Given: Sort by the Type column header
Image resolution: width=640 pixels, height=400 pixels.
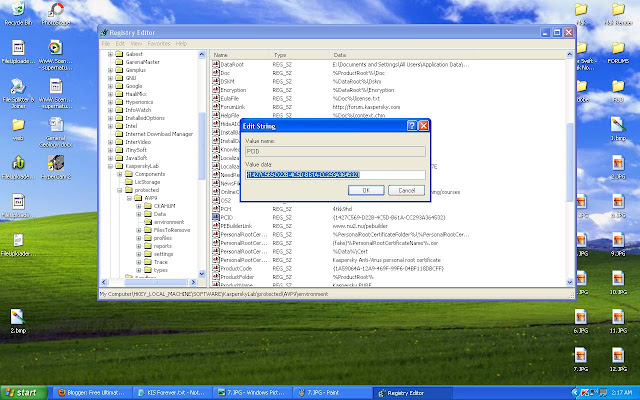Looking at the screenshot, I should [x=299, y=55].
